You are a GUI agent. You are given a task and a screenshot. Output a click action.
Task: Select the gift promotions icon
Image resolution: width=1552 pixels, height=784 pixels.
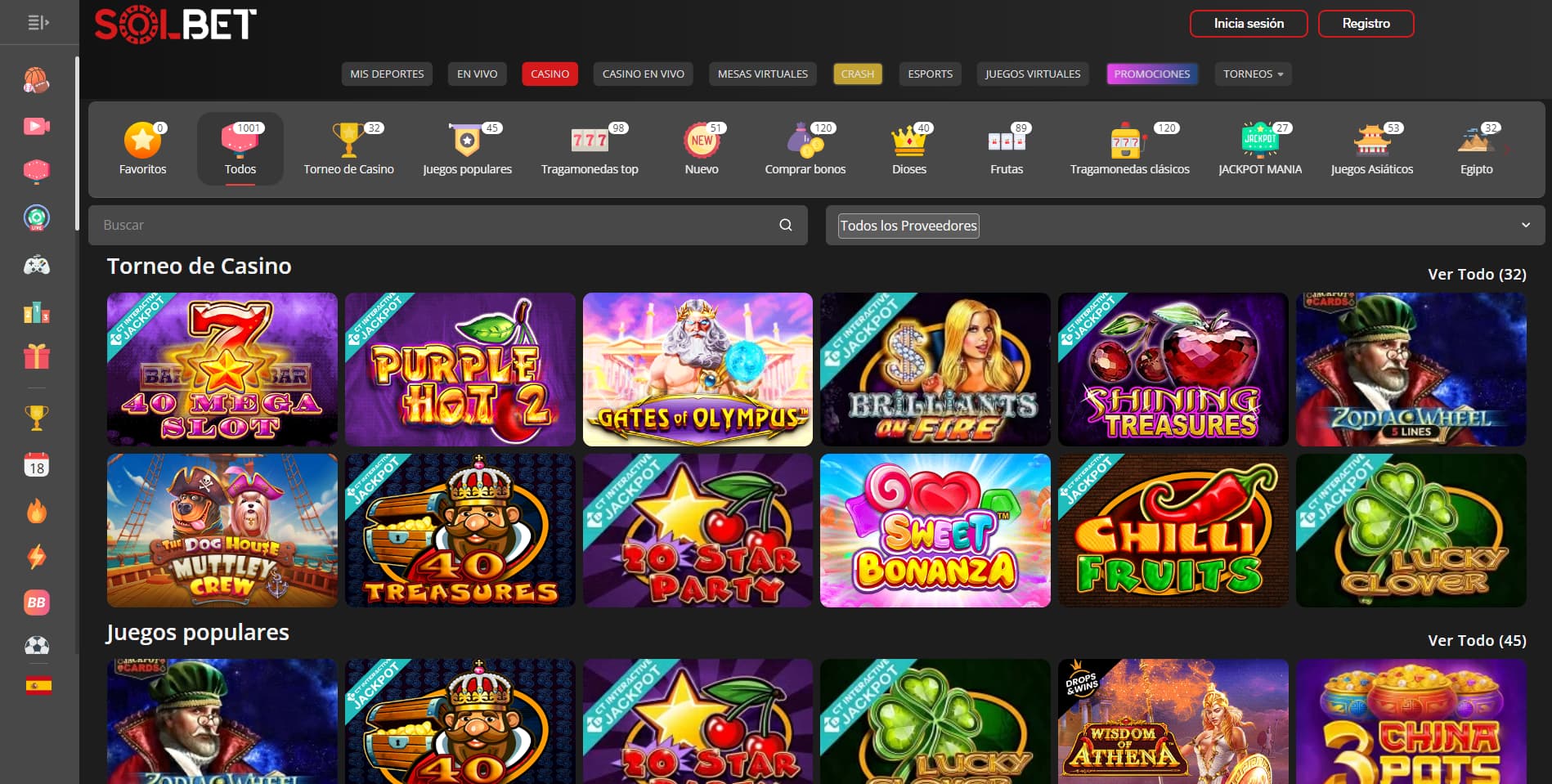click(x=36, y=357)
